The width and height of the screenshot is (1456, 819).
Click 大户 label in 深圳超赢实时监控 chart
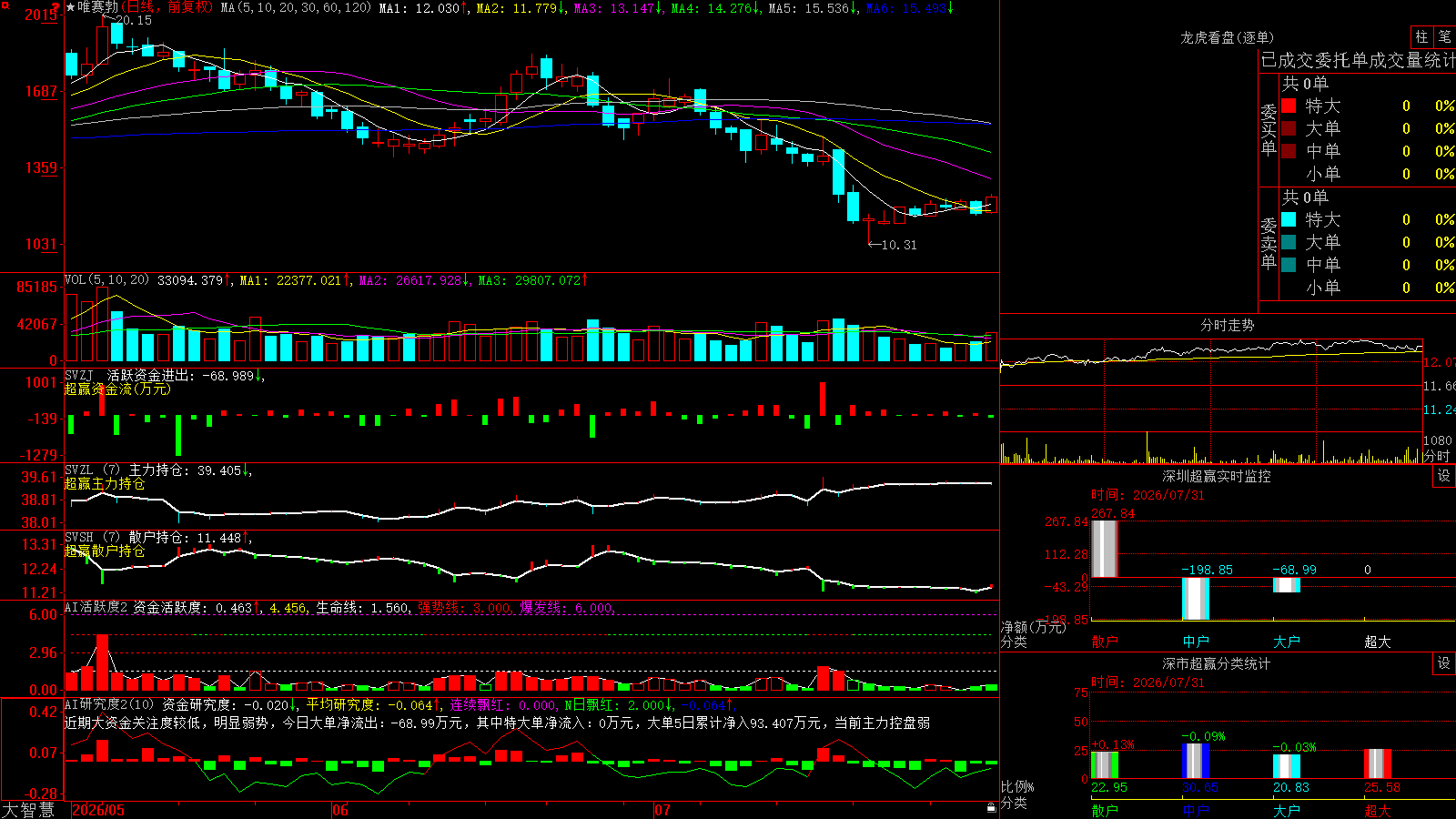(1287, 642)
